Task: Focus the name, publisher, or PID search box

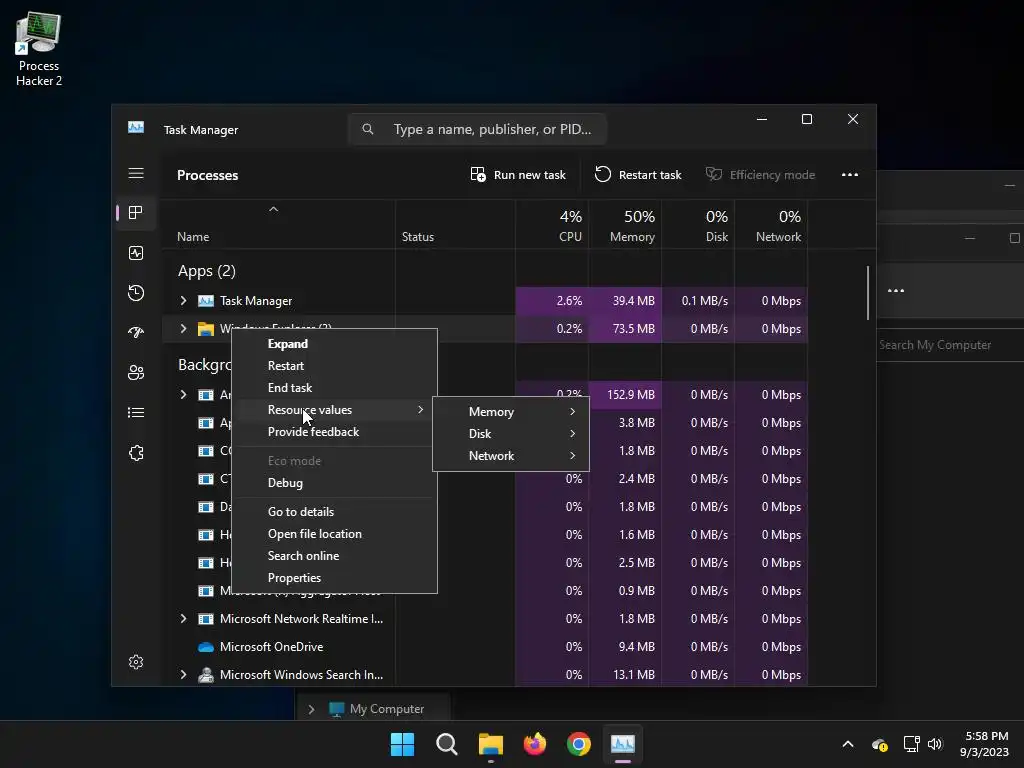Action: 477,129
